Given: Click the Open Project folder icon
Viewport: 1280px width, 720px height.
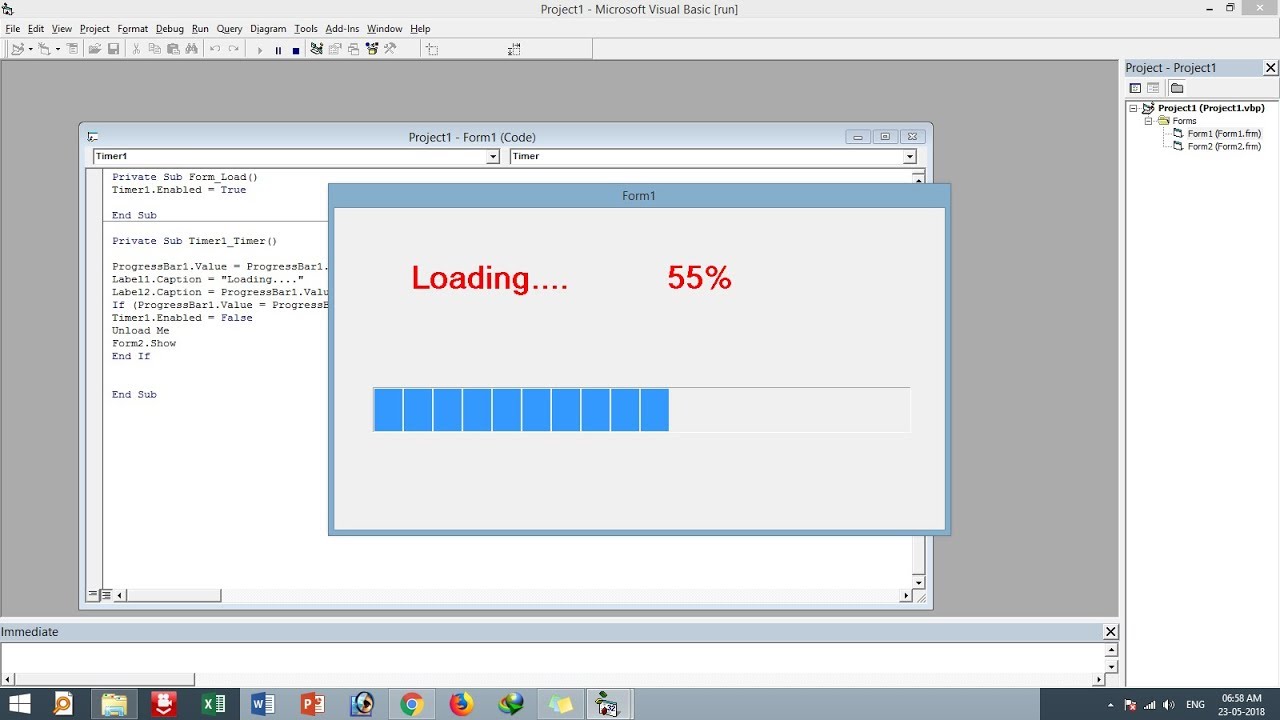Looking at the screenshot, I should [x=95, y=49].
